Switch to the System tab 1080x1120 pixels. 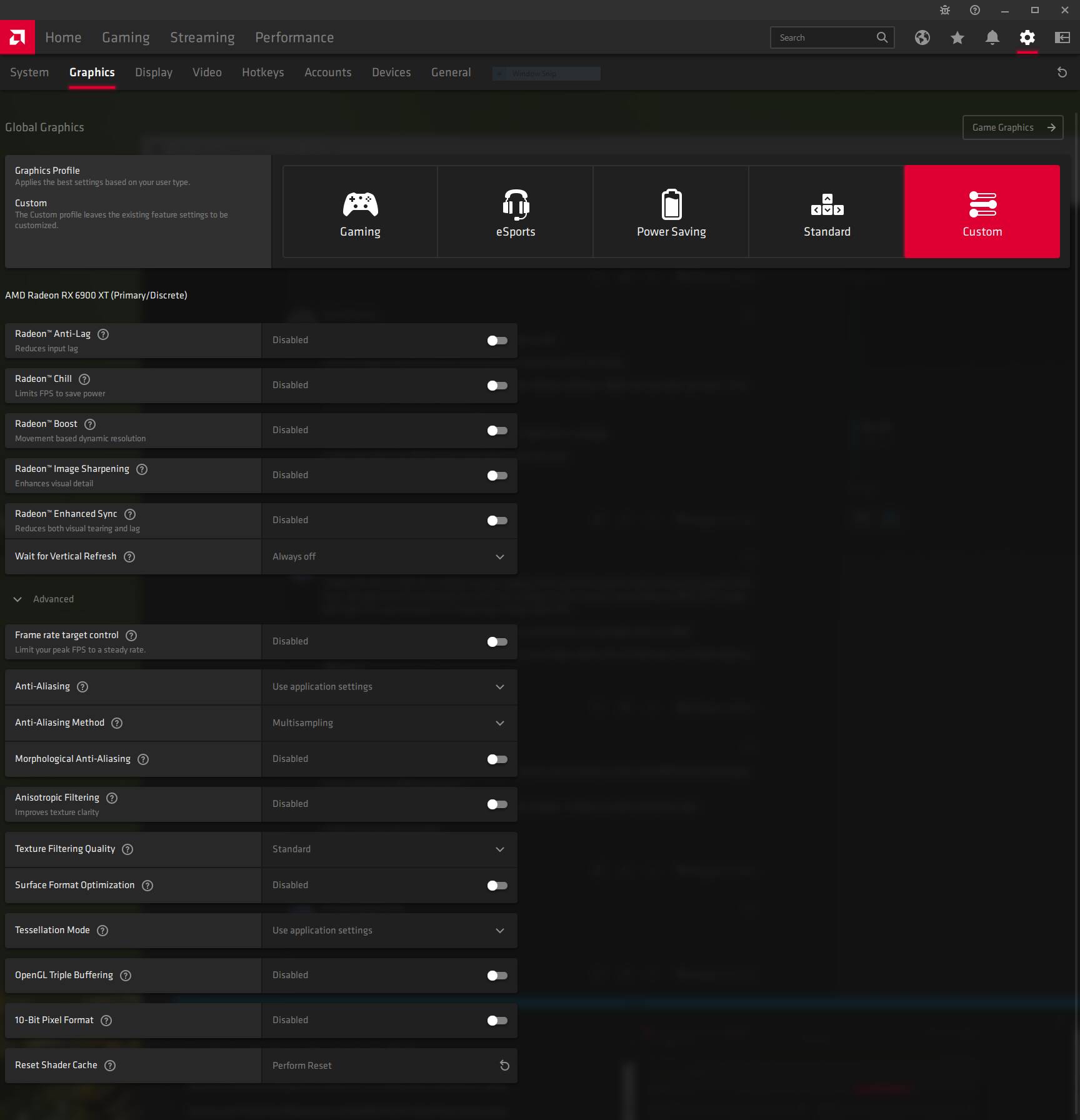(x=29, y=72)
